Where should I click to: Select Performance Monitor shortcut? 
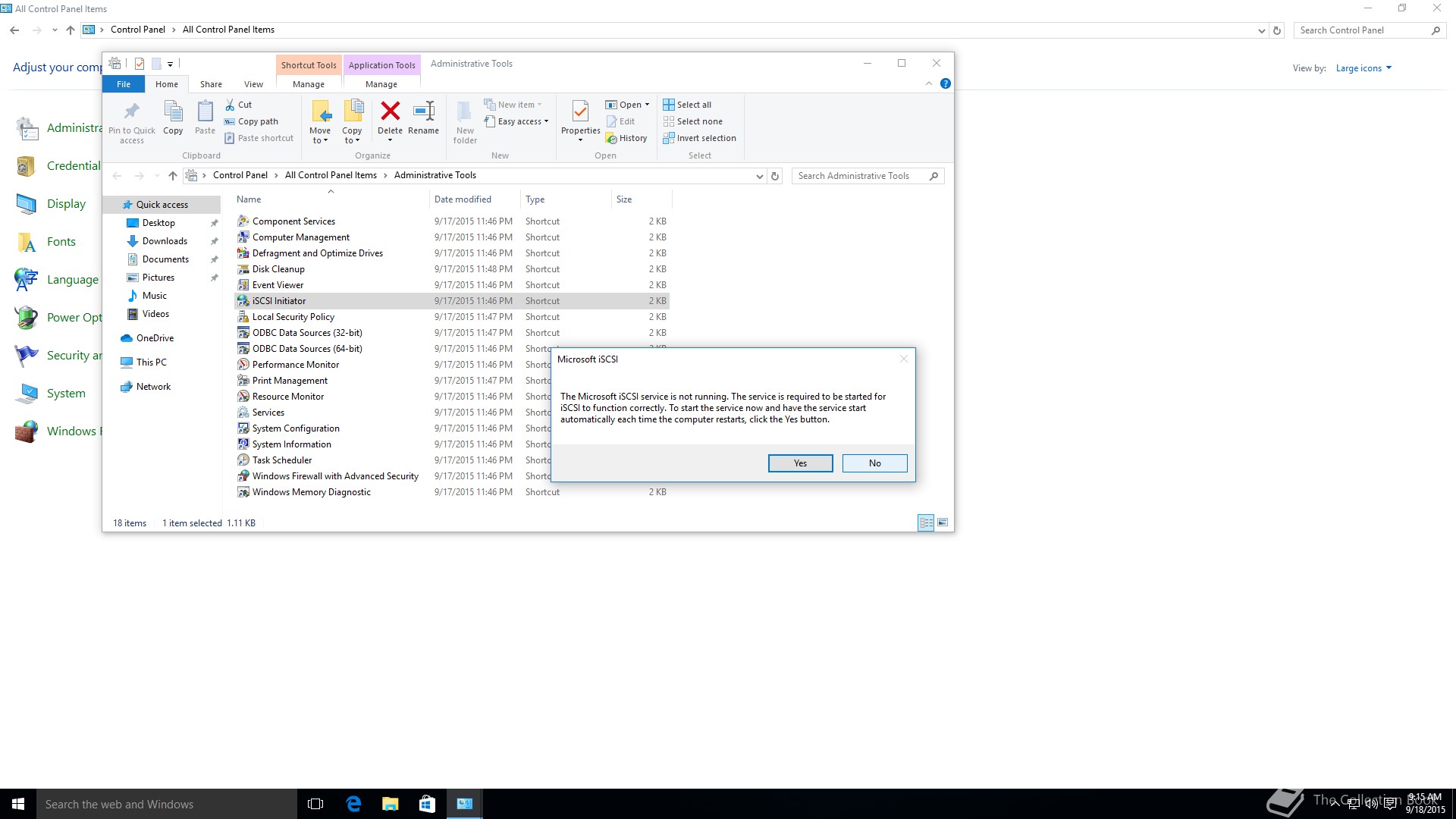coord(295,365)
